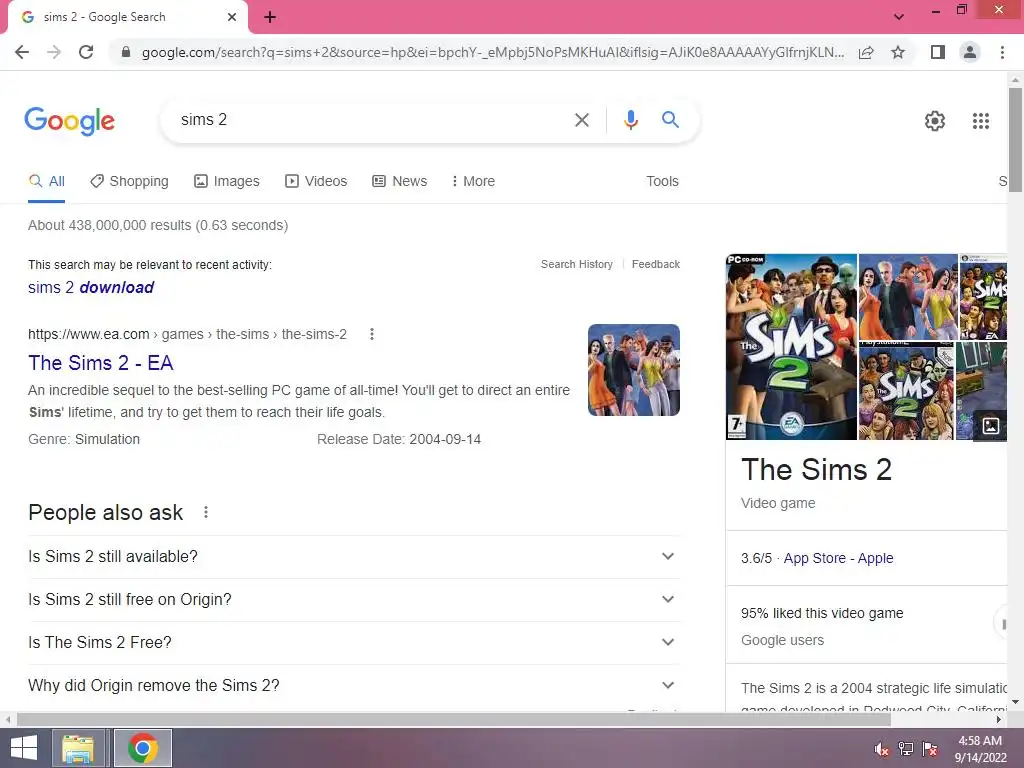Go to the Google homepage logo
The image size is (1024, 768).
(x=69, y=121)
